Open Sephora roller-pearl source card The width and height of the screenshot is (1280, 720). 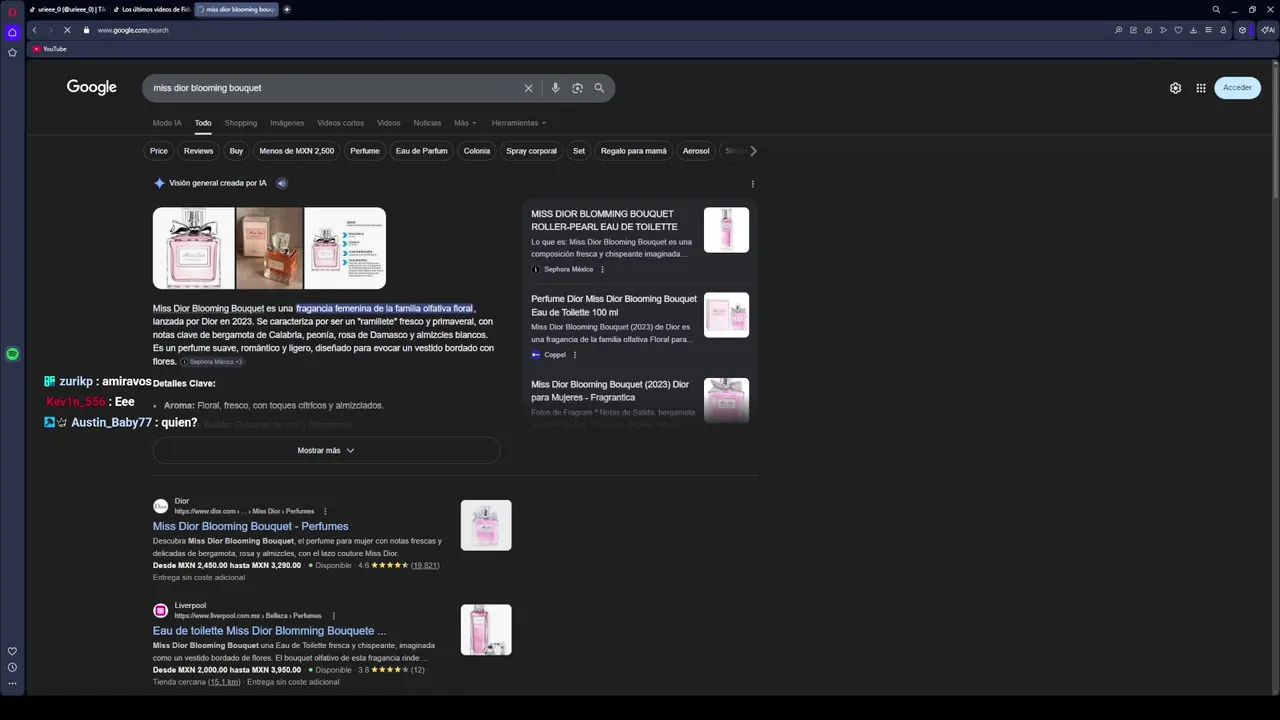(x=640, y=241)
